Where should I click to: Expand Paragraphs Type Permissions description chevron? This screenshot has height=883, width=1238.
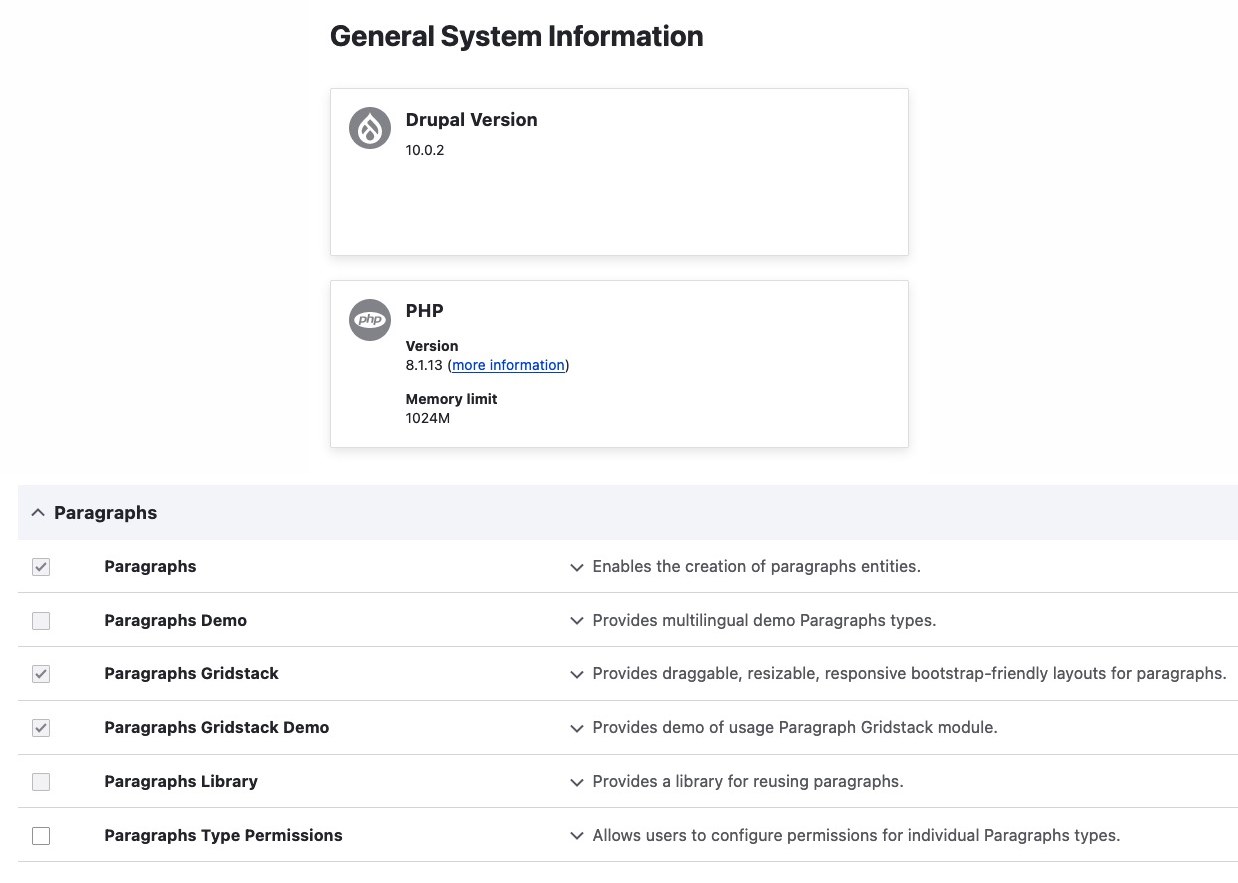(x=576, y=836)
